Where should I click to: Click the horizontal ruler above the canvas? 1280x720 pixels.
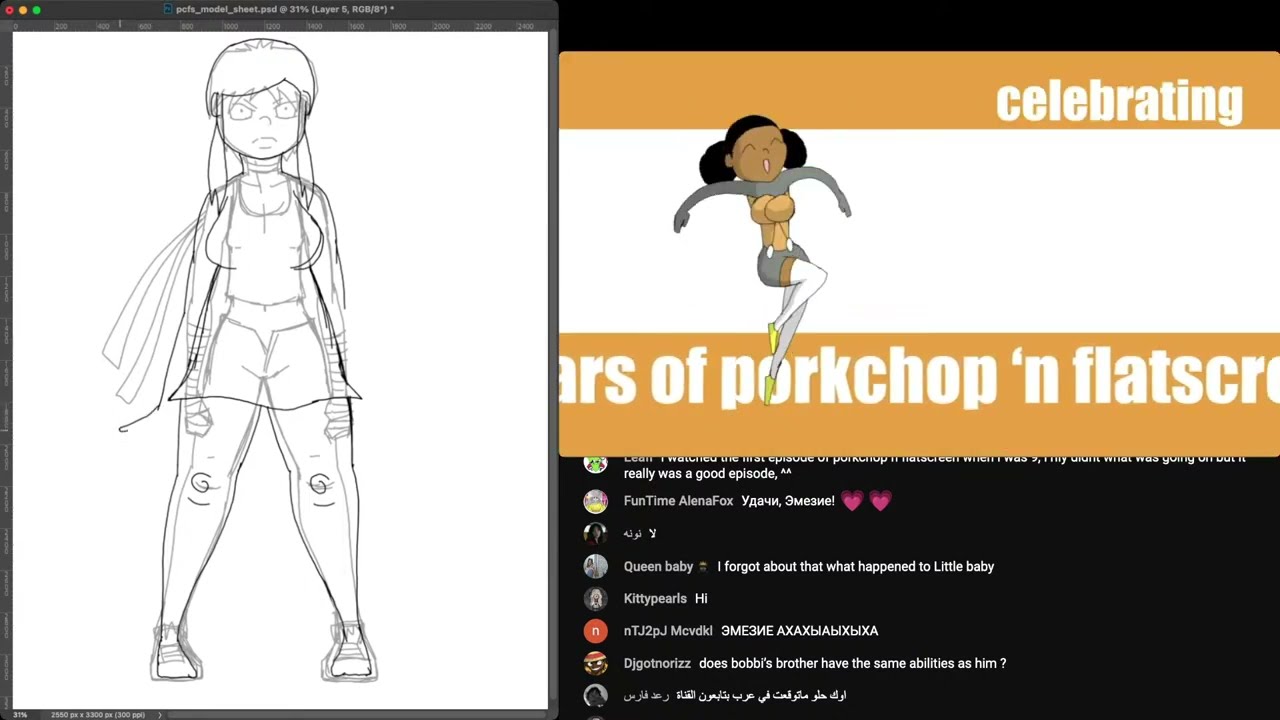280,25
